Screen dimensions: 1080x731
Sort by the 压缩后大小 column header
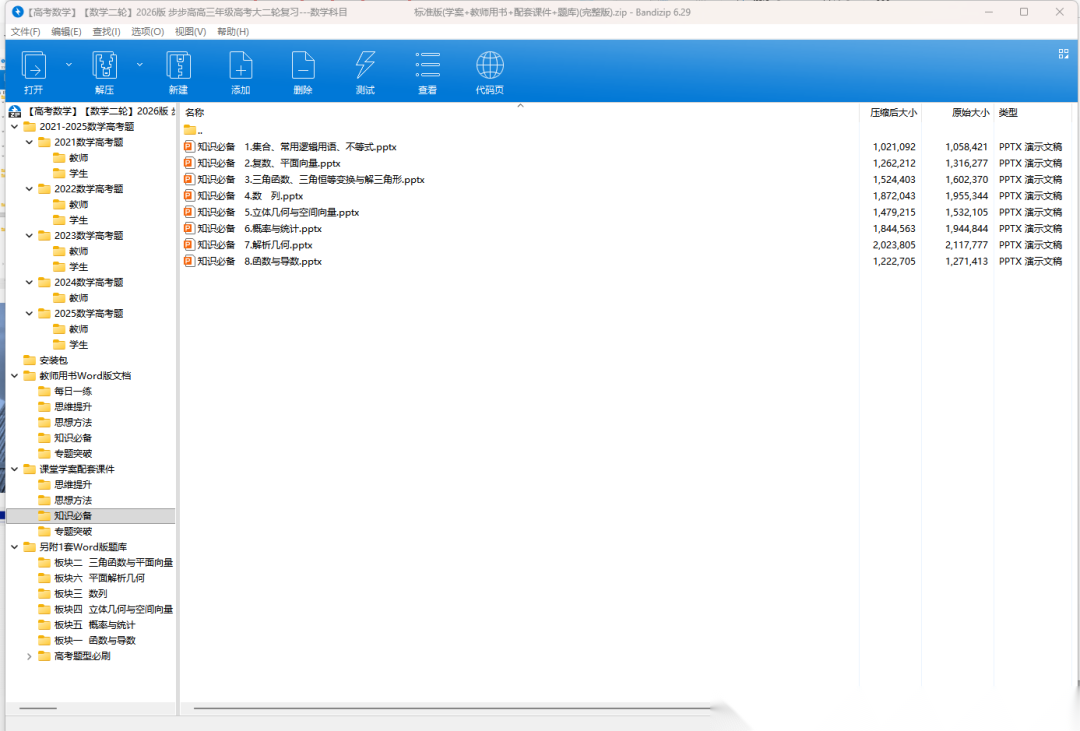pyautogui.click(x=893, y=113)
